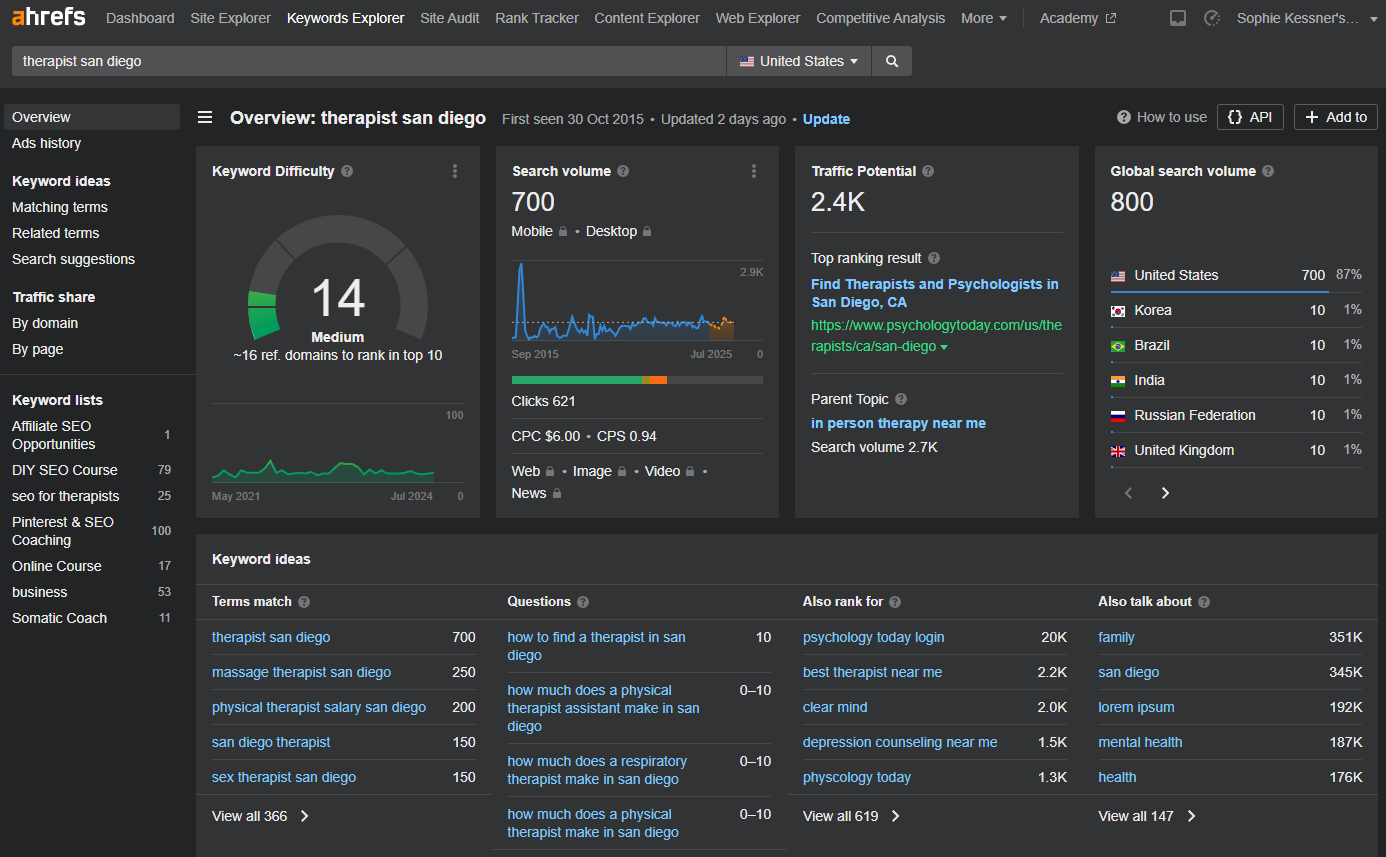Viewport: 1386px width, 857px height.
Task: Open Keyword Difficulty three-dot menu
Action: (x=455, y=171)
